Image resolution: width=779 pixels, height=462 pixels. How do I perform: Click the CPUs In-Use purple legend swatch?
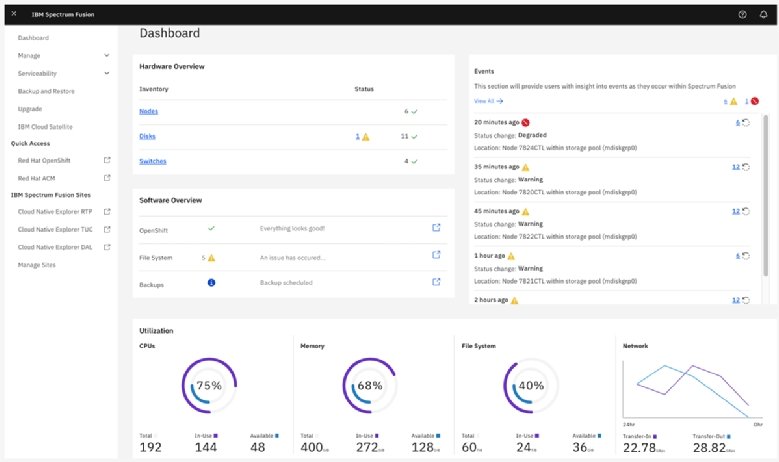click(x=215, y=436)
